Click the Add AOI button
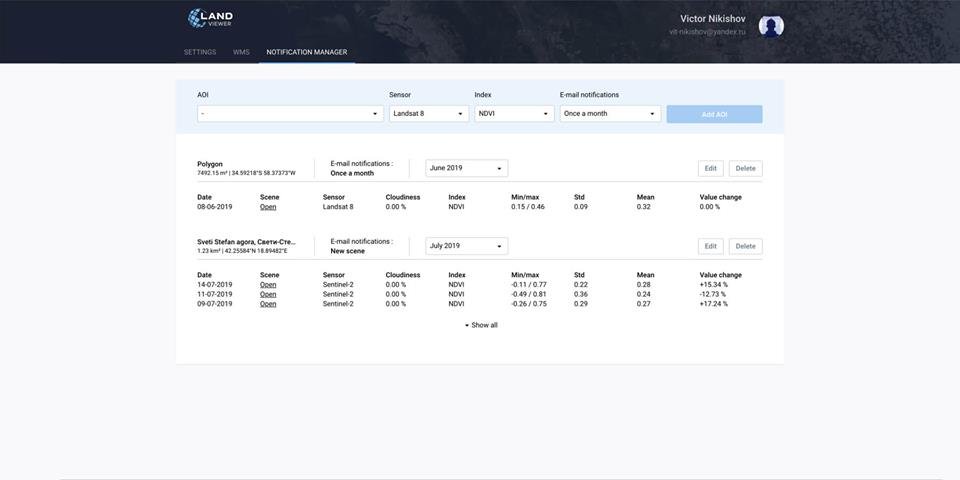 tap(714, 114)
